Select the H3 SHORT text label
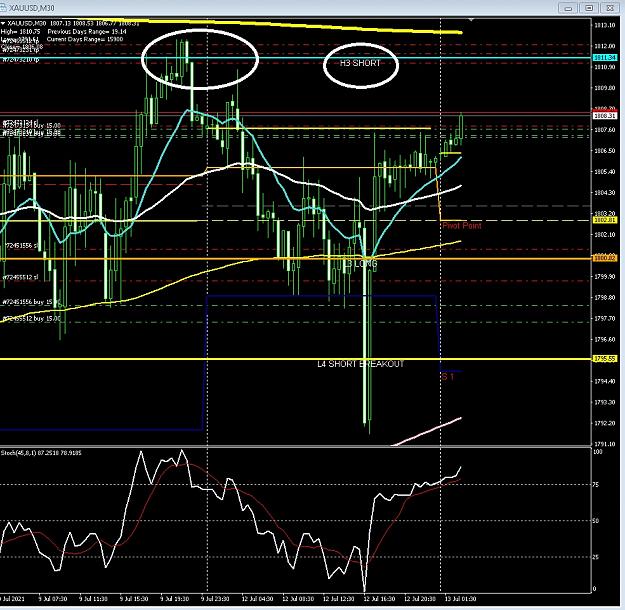 coord(360,63)
